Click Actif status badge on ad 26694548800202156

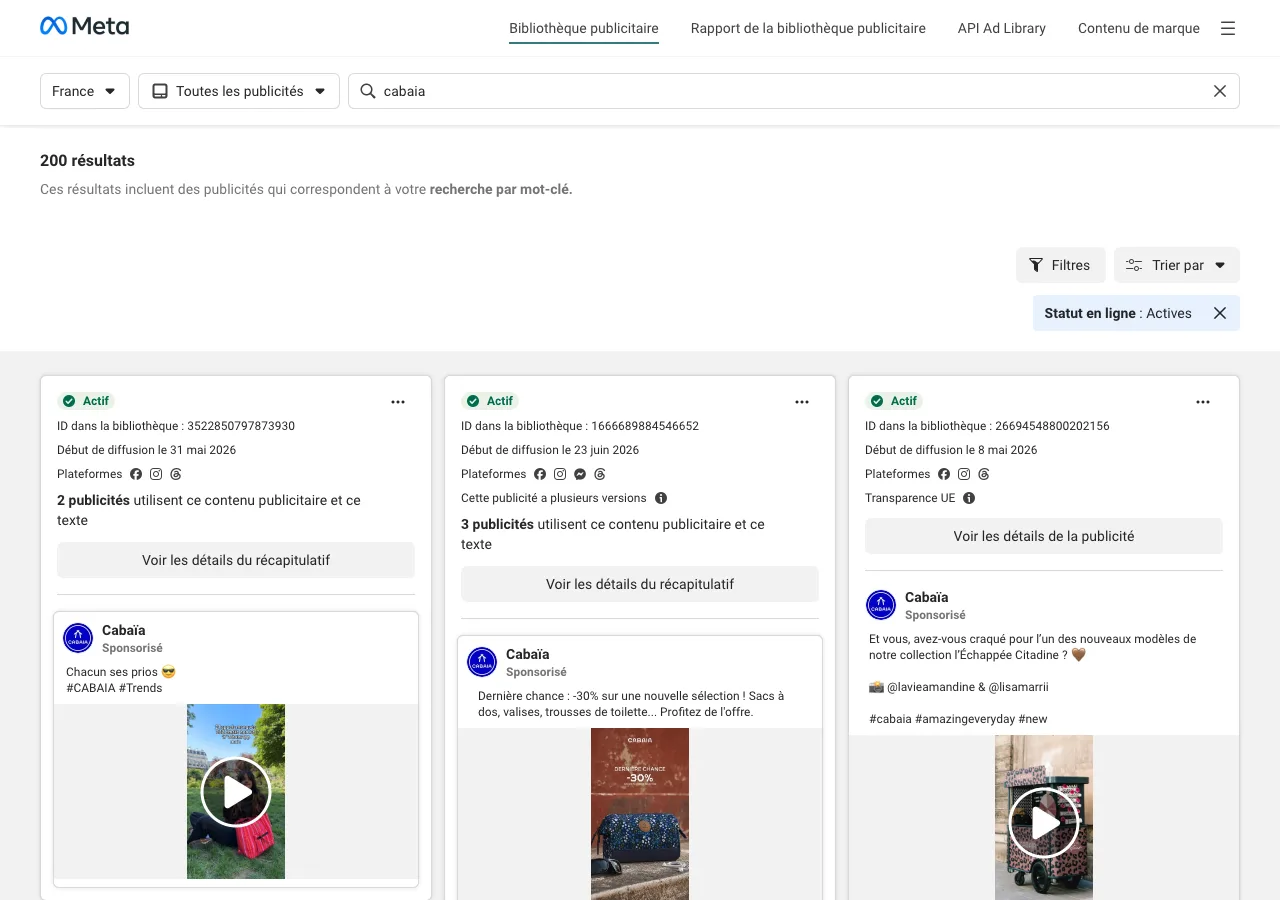point(894,401)
